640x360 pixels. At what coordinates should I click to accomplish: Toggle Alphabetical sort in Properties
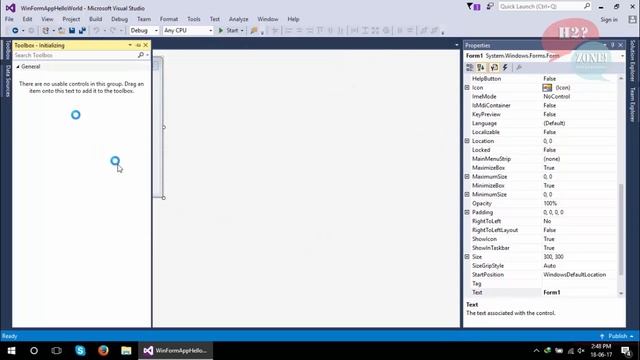(481, 67)
